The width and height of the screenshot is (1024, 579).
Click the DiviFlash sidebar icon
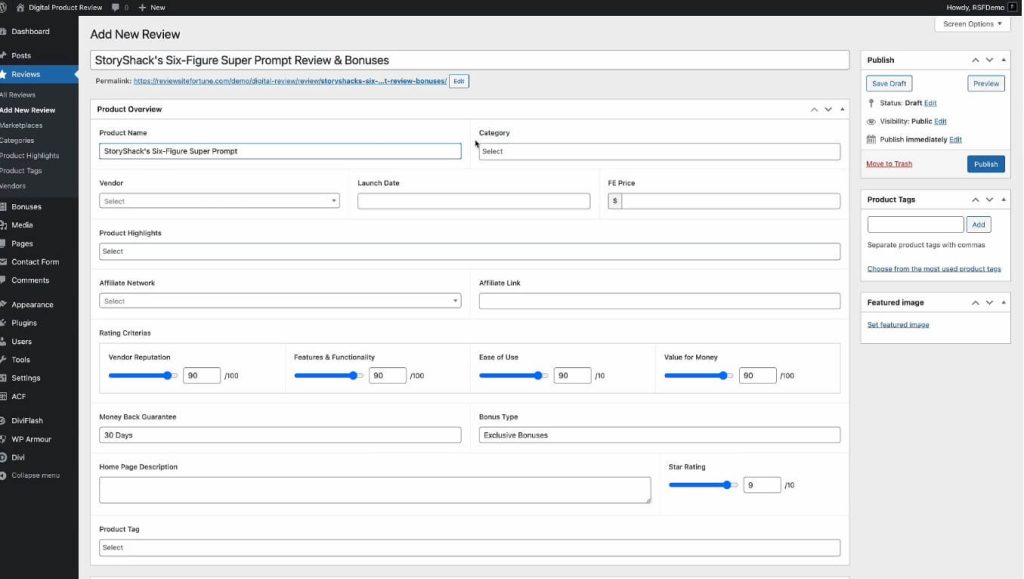(3, 420)
